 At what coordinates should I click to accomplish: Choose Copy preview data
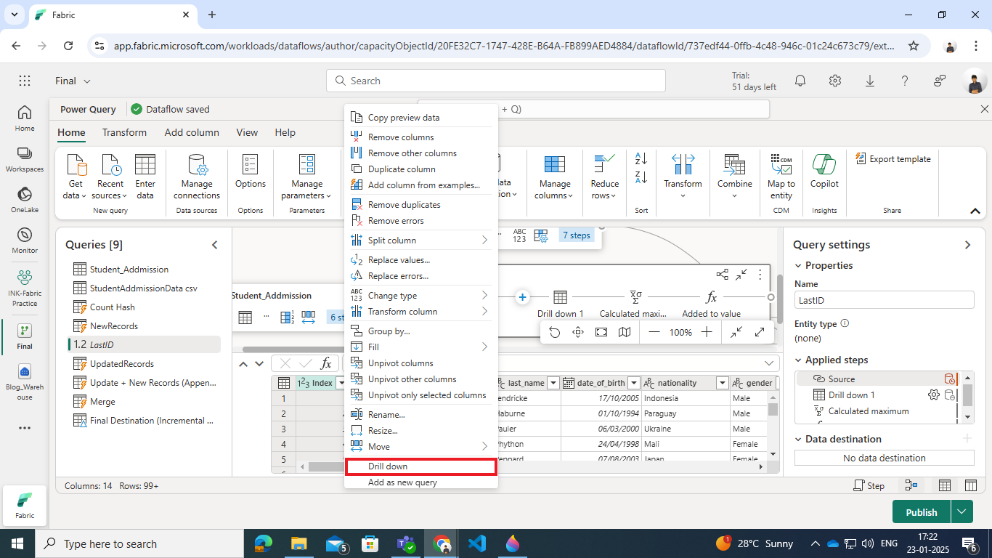(421, 117)
